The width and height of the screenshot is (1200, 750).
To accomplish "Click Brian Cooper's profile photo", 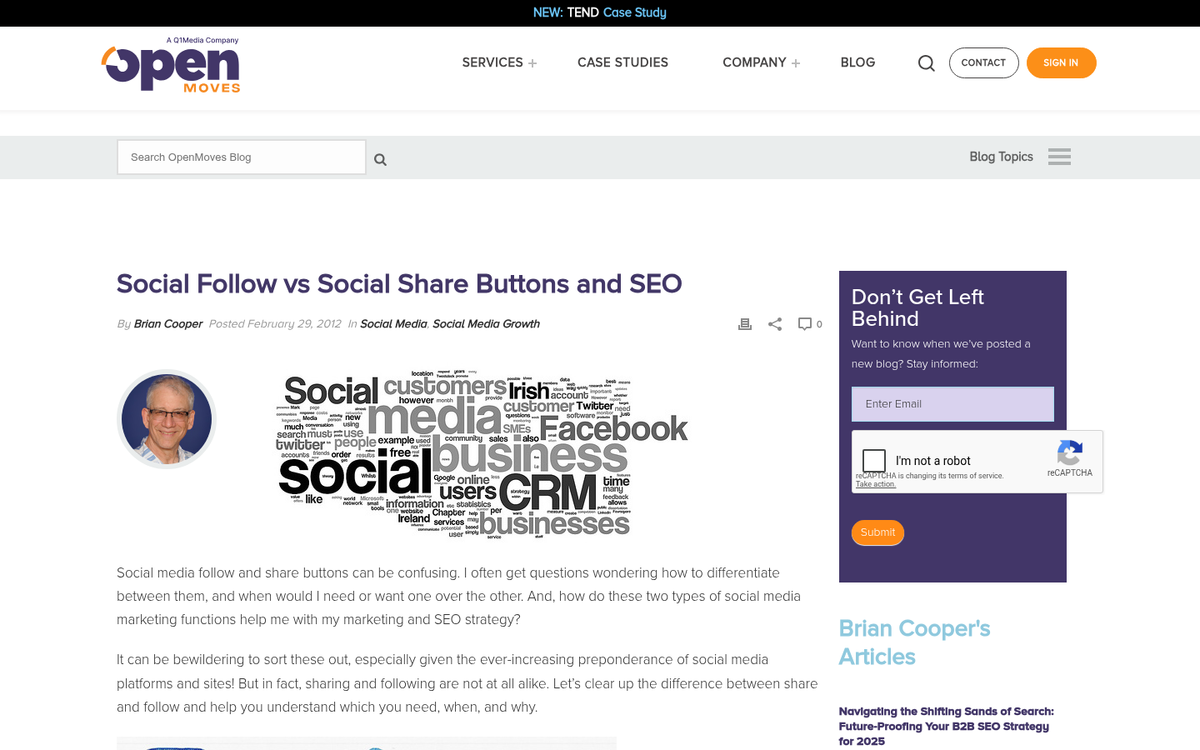I will pos(166,419).
